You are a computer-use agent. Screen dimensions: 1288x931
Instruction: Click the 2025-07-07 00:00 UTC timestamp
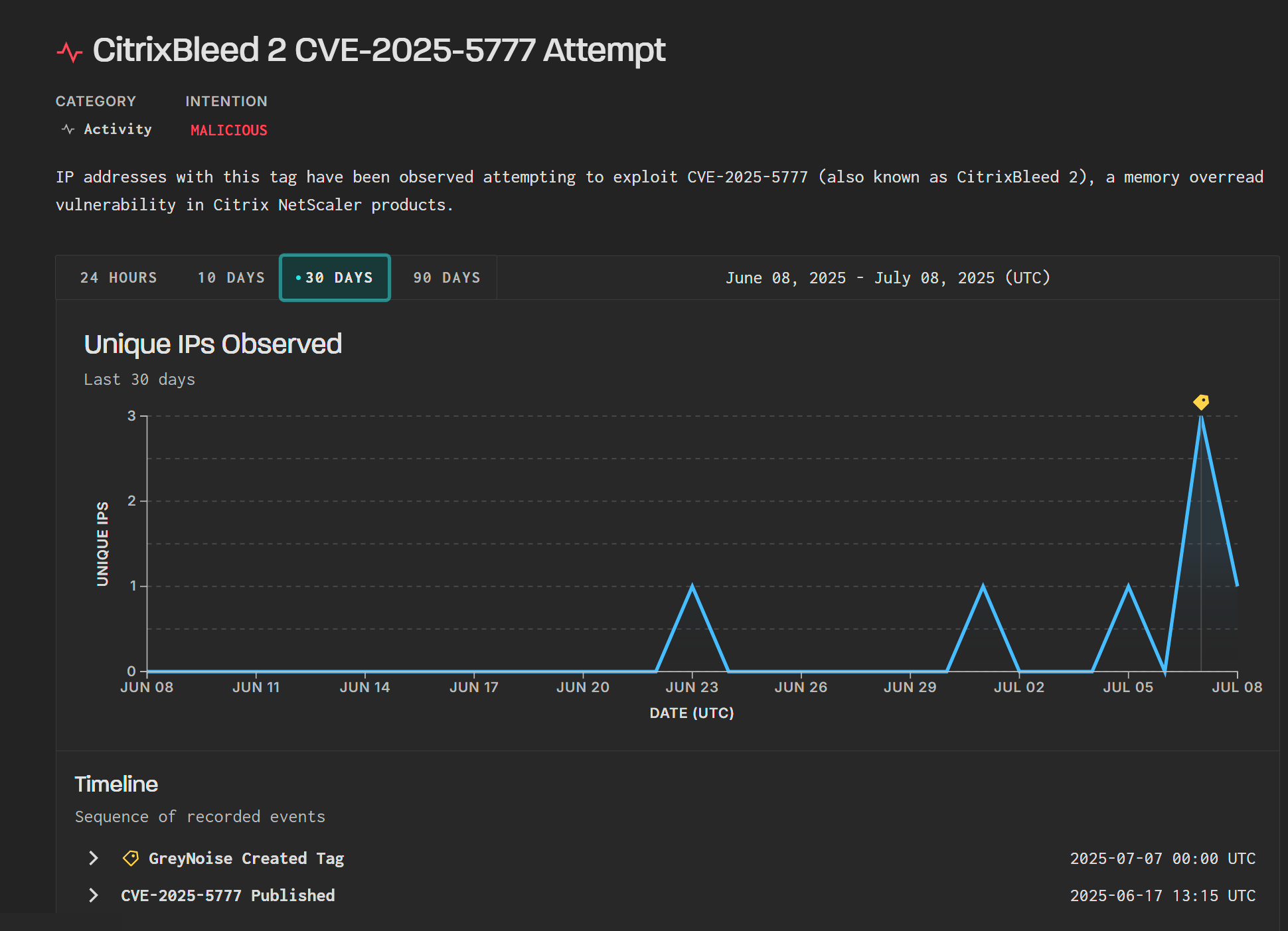coord(1163,858)
